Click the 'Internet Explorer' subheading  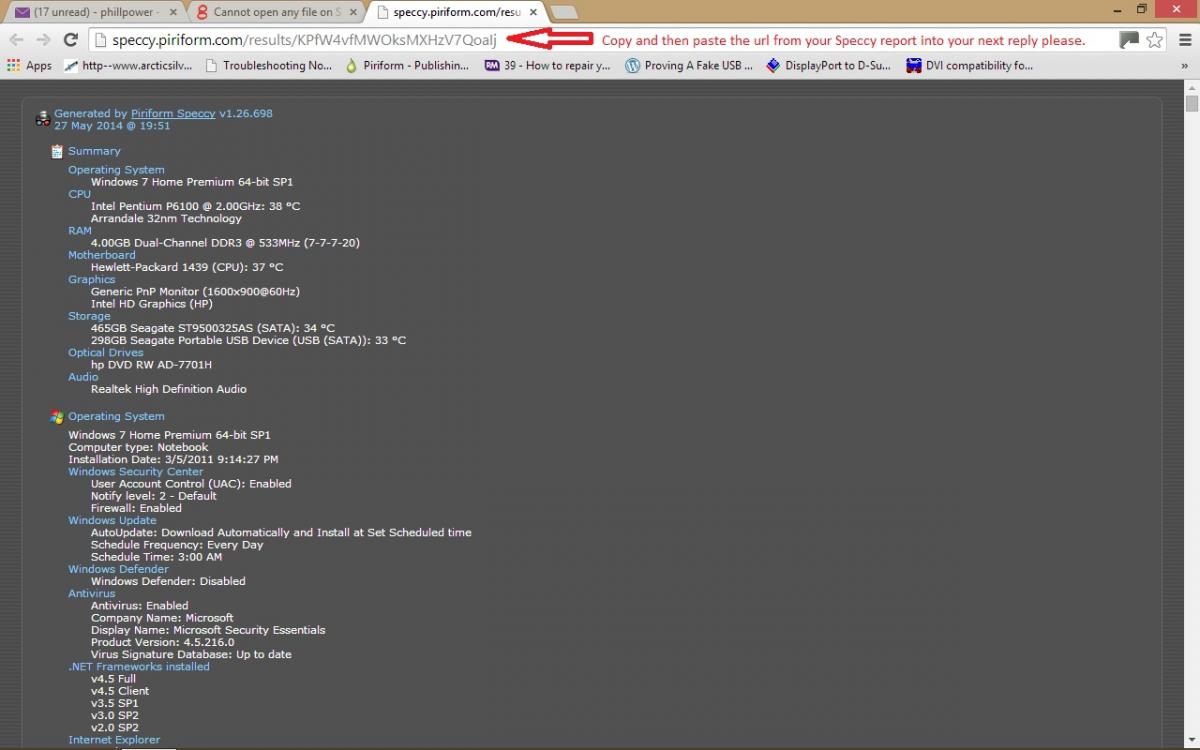coord(114,740)
